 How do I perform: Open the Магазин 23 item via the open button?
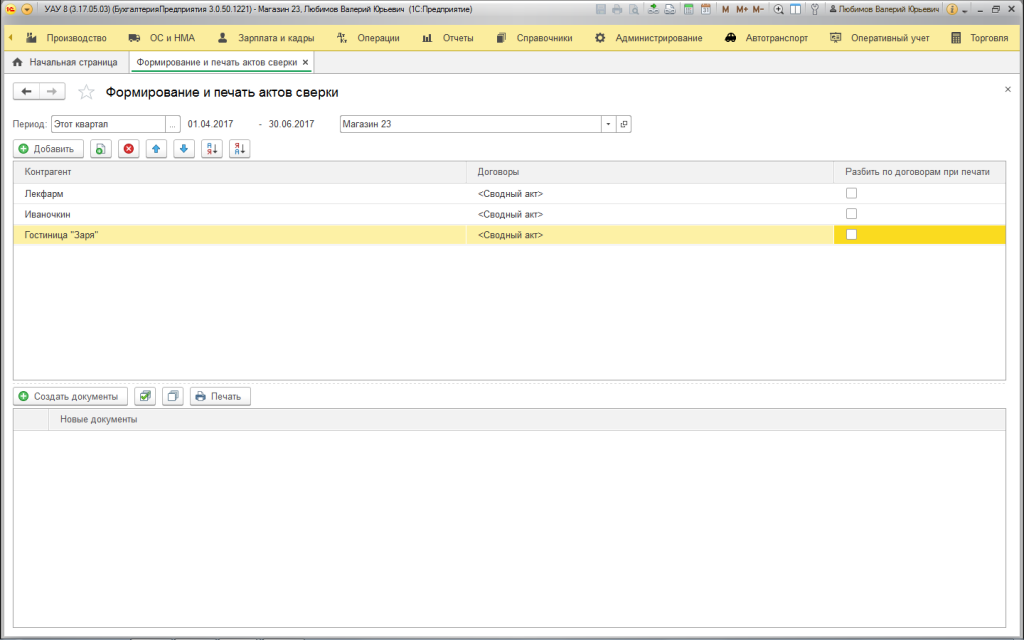(x=624, y=124)
